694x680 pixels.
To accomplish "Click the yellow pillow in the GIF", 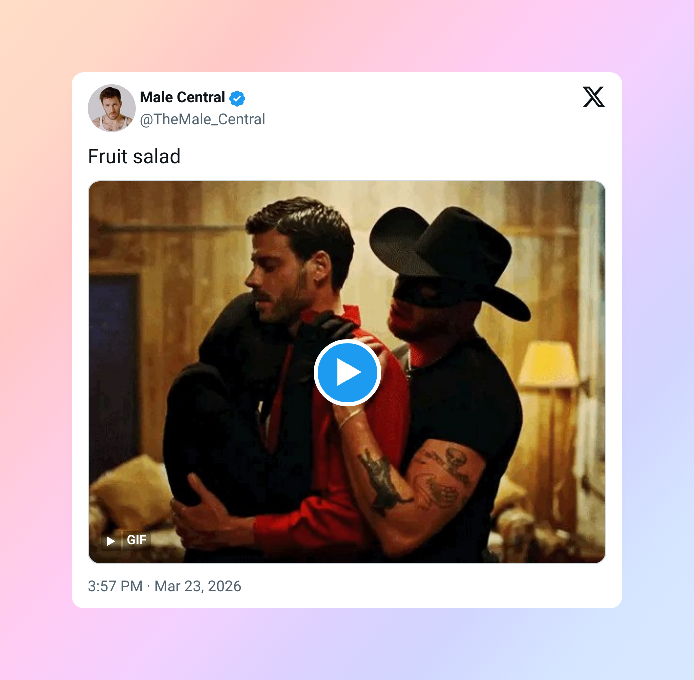I will pyautogui.click(x=131, y=491).
